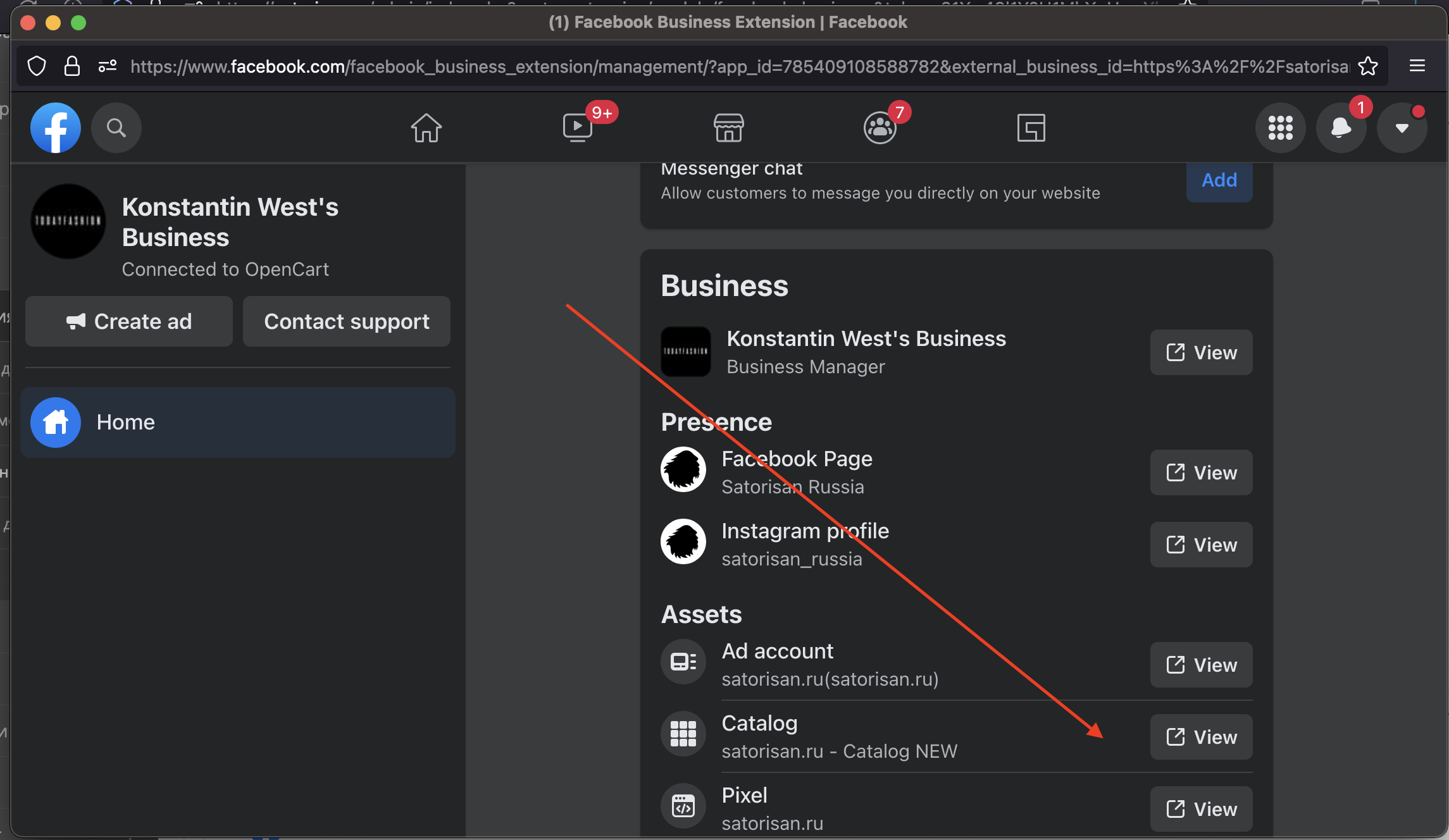The width and height of the screenshot is (1449, 840).
Task: Click the connection lock icon
Action: pyautogui.click(x=72, y=65)
